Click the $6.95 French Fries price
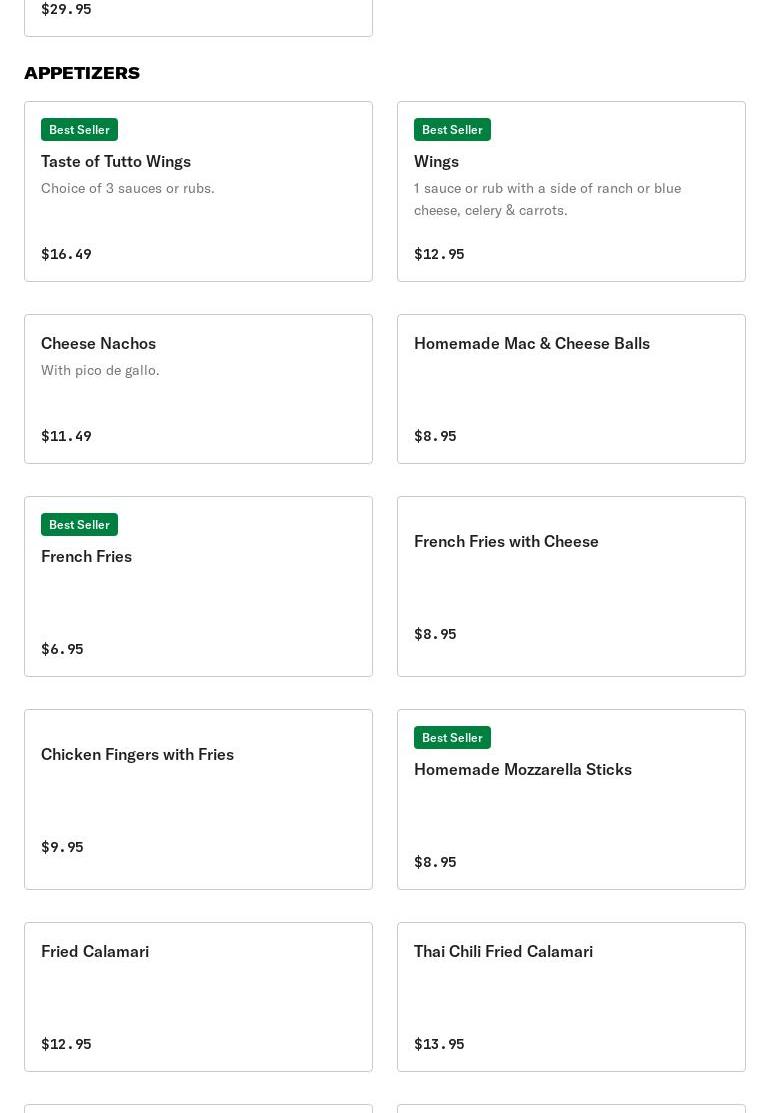 [62, 649]
